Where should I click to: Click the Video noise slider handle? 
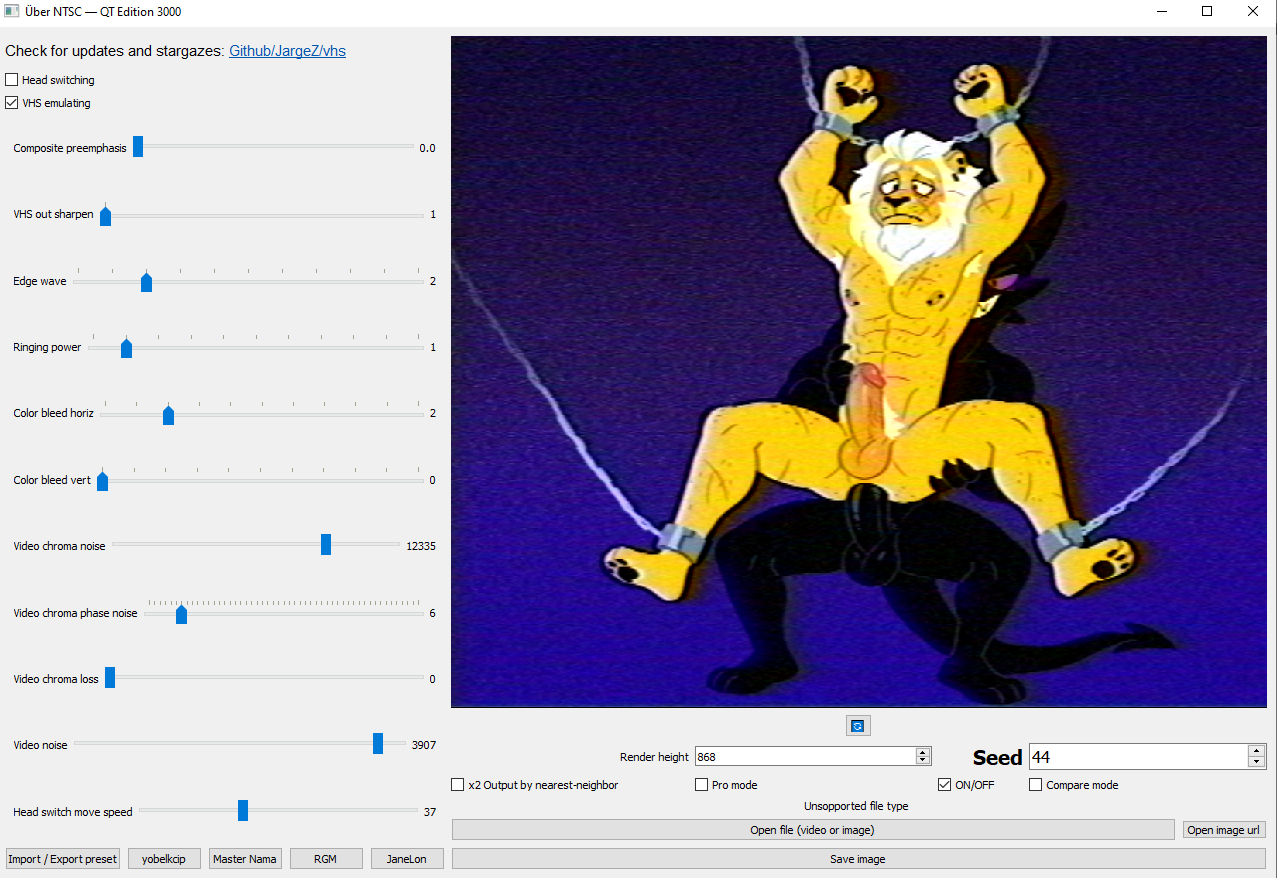pos(378,743)
